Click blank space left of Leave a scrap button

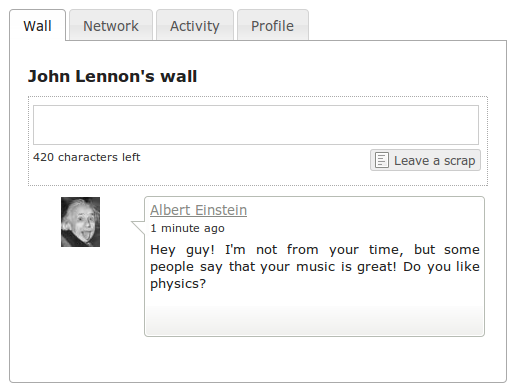255,163
